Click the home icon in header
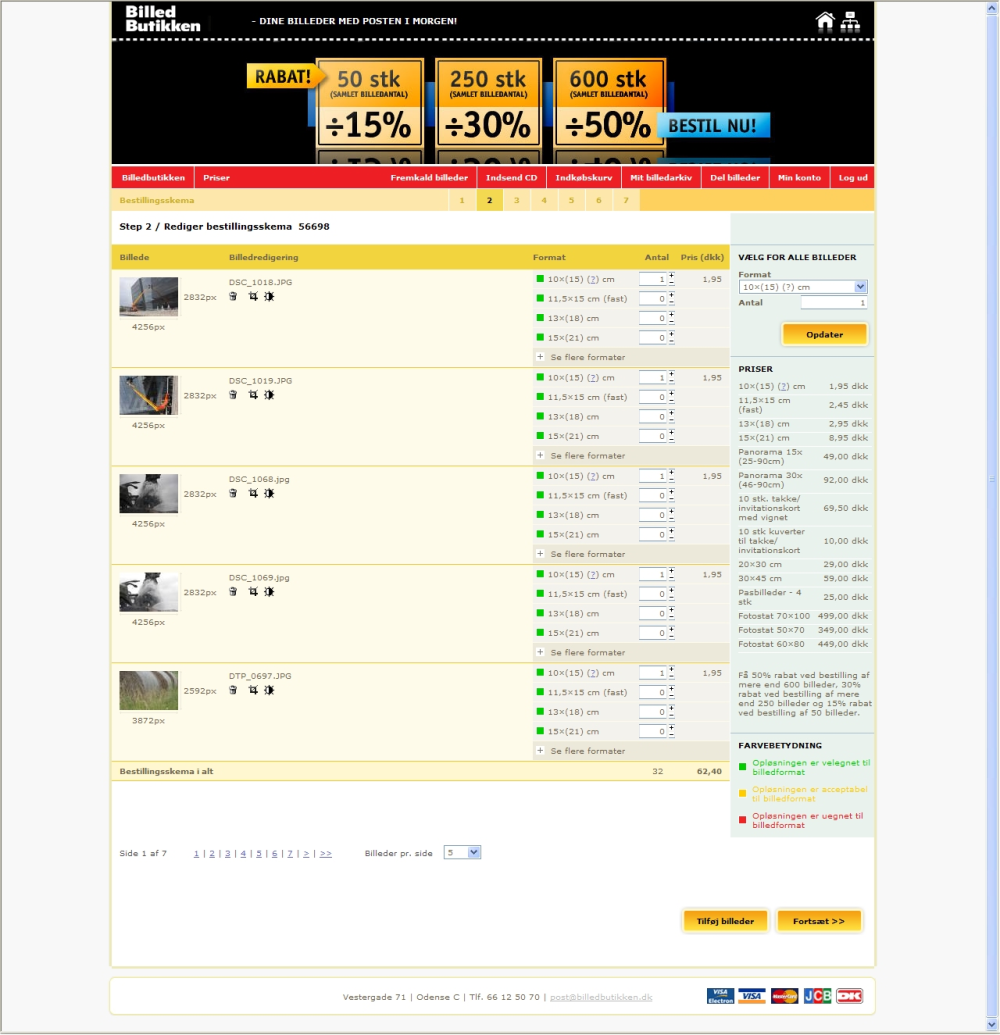This screenshot has width=1000, height=1035. 824,21
